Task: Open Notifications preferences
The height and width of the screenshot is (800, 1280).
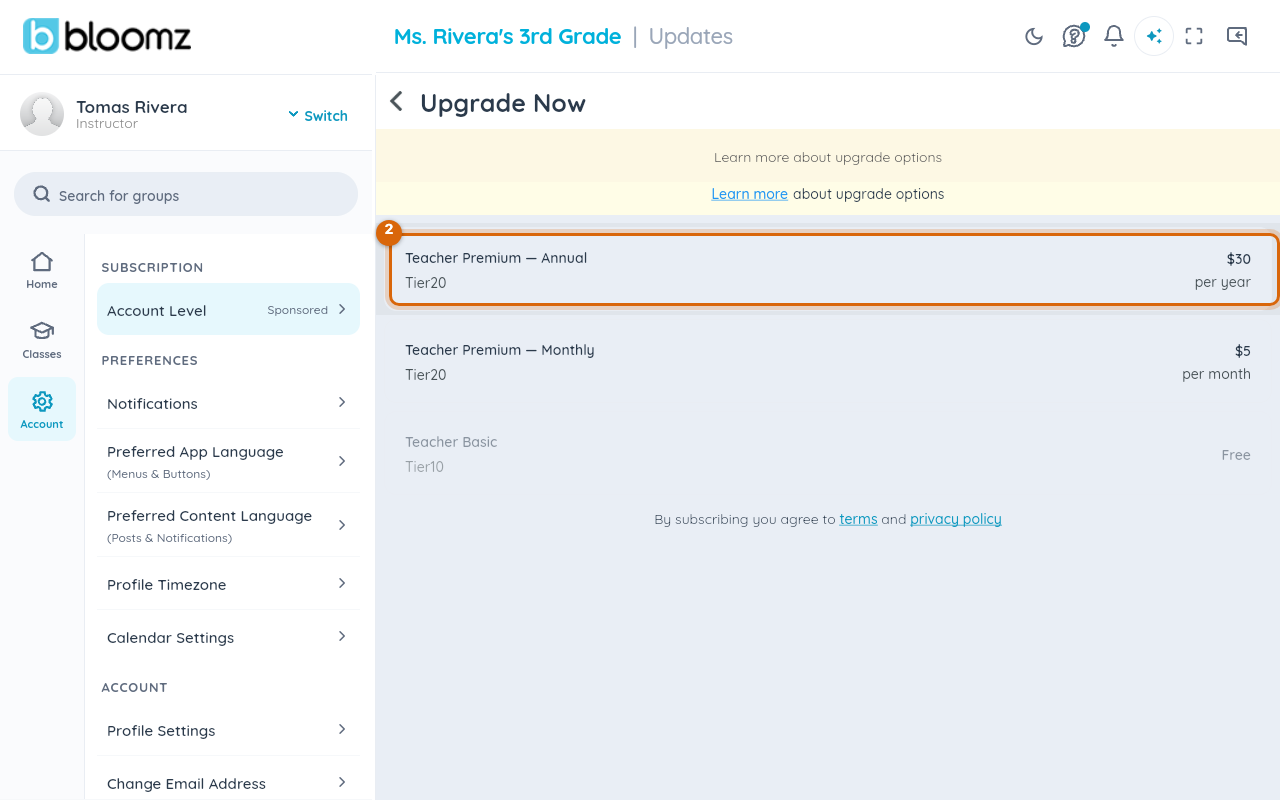Action: [228, 403]
